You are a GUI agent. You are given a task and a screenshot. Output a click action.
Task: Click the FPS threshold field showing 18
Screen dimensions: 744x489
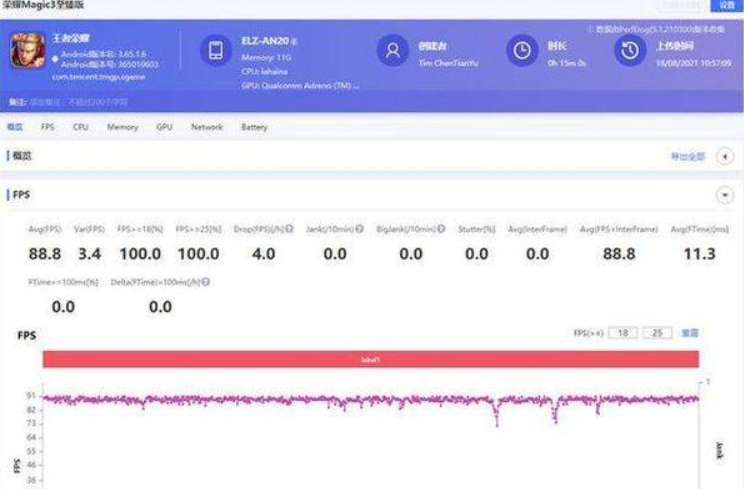point(623,333)
